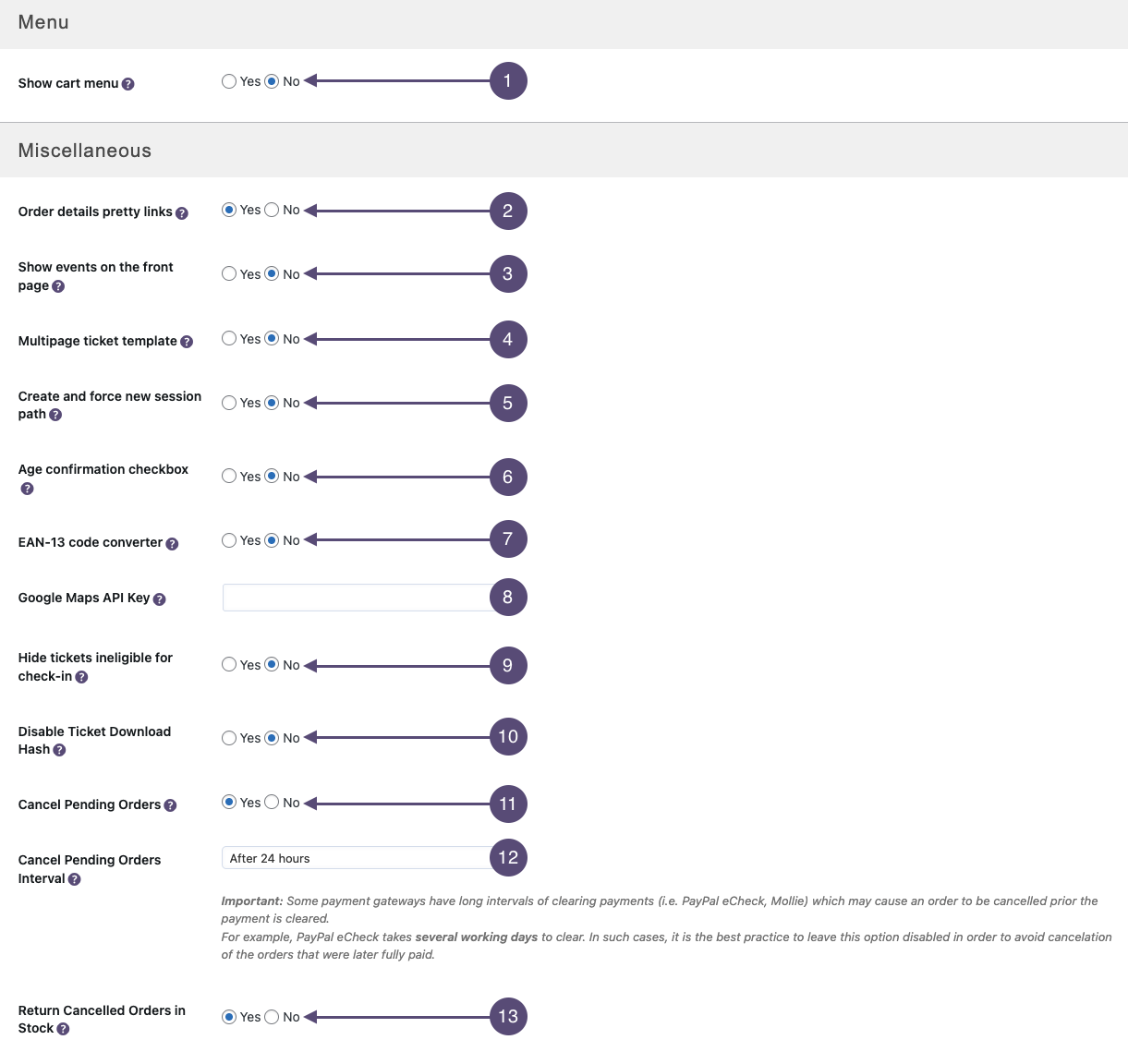Click help icon next to Show cart menu
The width and height of the screenshot is (1128, 1064).
128,84
